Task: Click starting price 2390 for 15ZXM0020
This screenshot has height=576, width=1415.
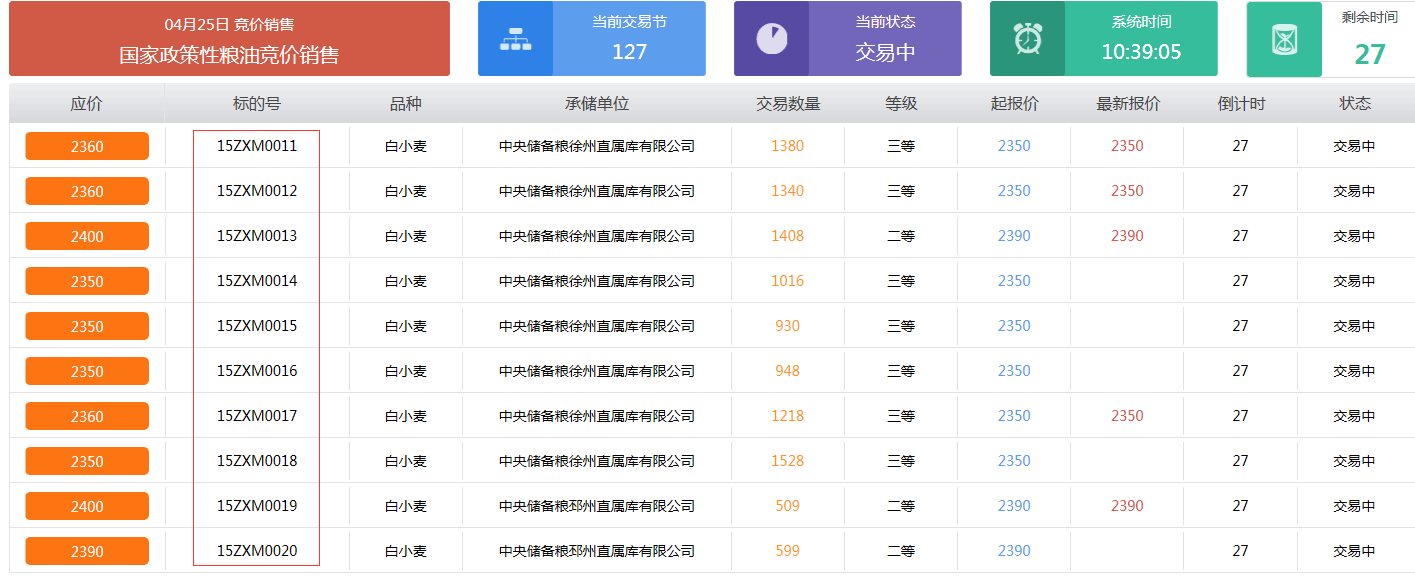Action: [x=1014, y=551]
